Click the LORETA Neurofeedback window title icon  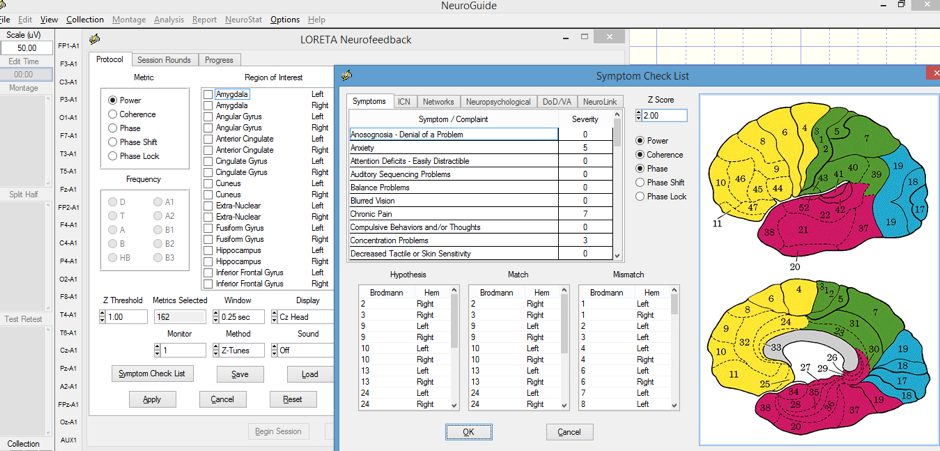[x=95, y=39]
